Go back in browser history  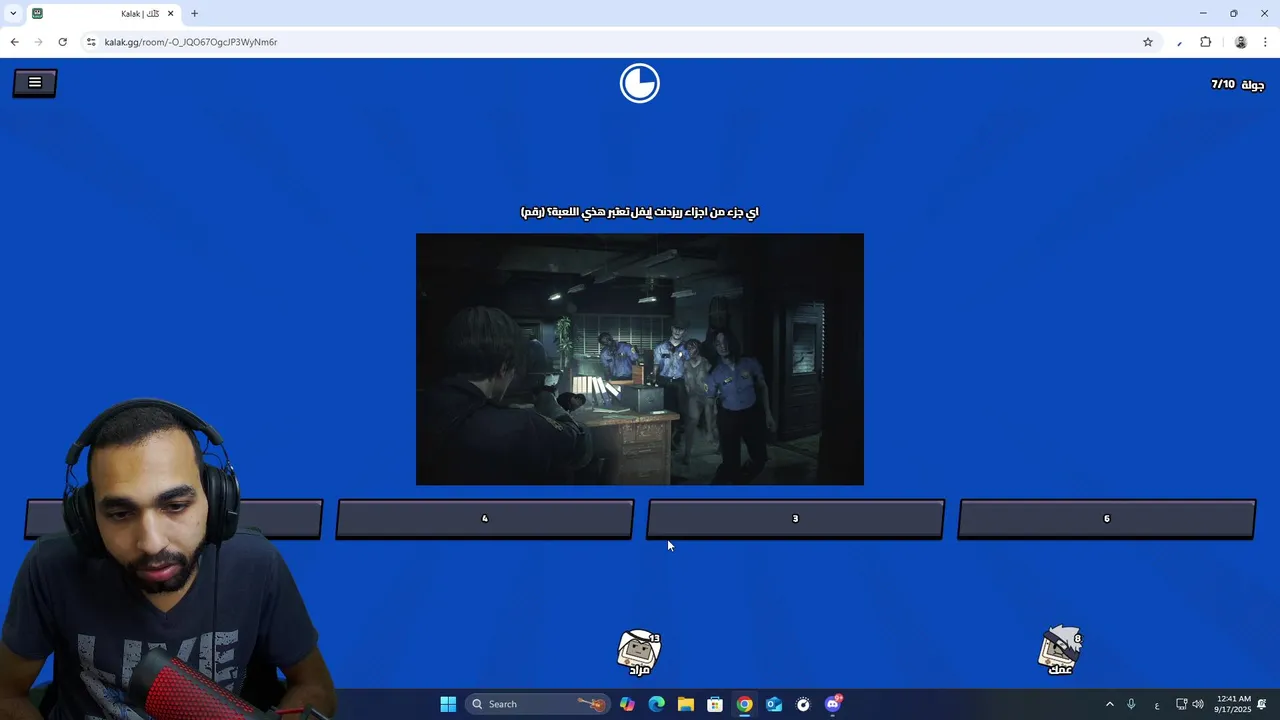coord(14,42)
